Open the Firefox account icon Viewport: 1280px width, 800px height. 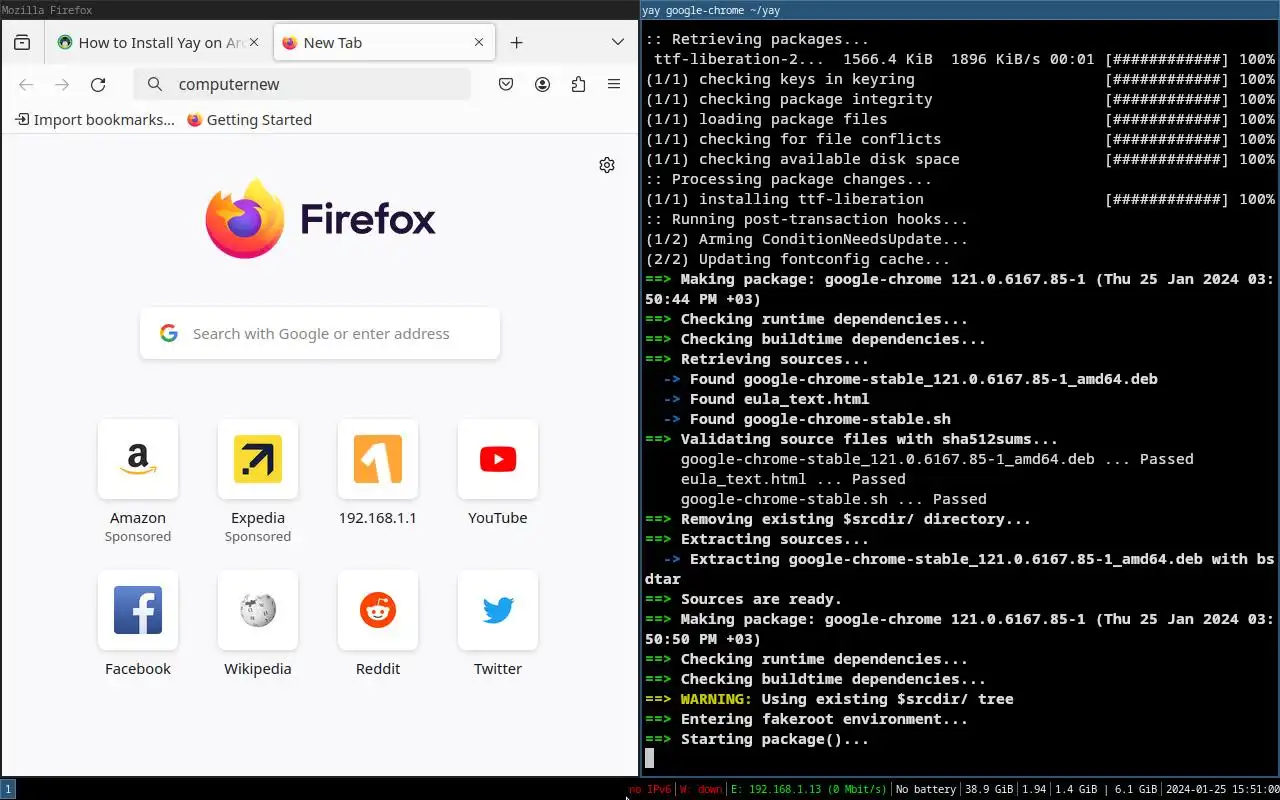(542, 85)
